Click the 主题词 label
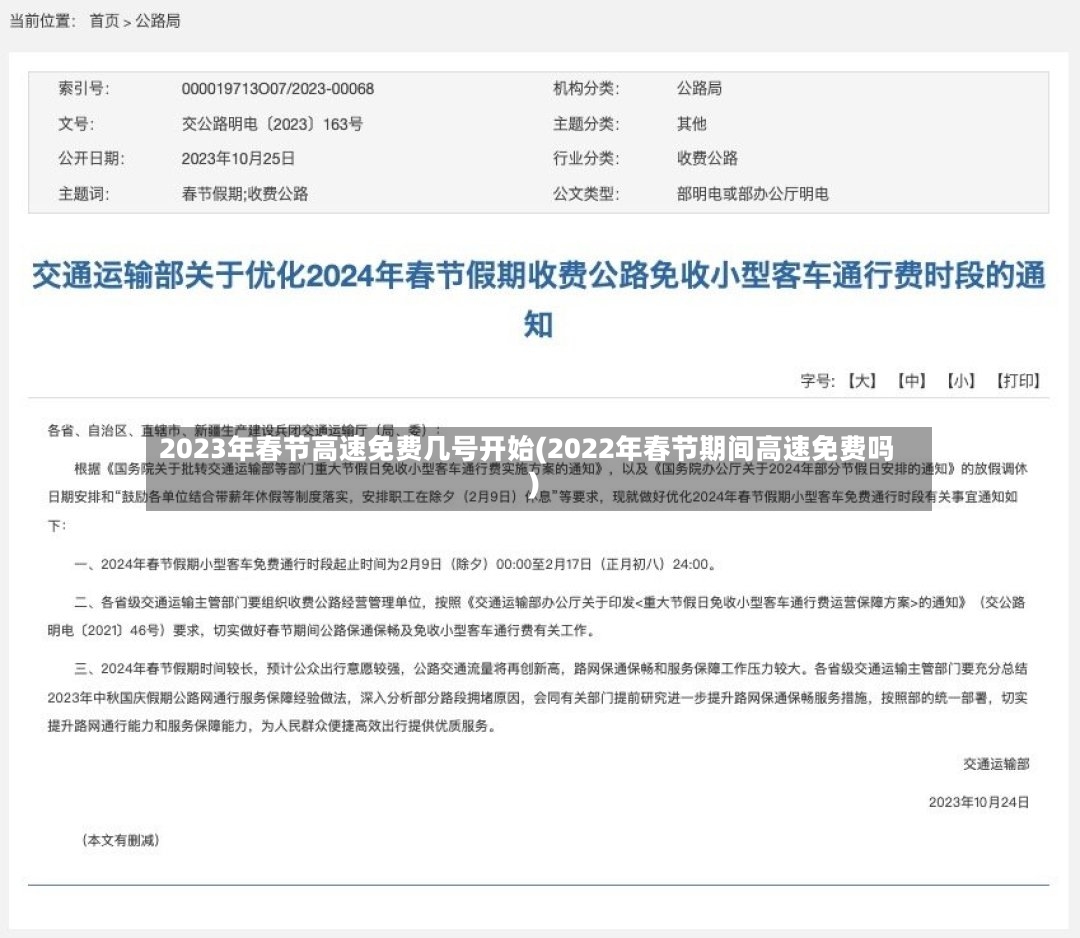The height and width of the screenshot is (938, 1080). (83, 194)
